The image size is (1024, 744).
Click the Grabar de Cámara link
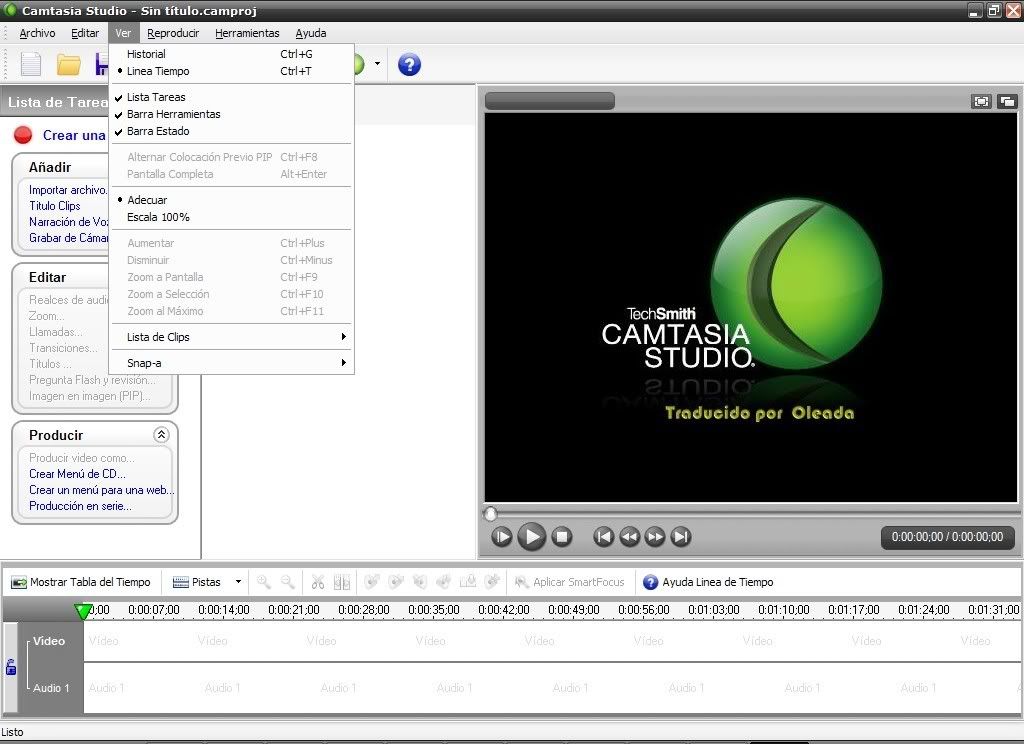pyautogui.click(x=68, y=238)
